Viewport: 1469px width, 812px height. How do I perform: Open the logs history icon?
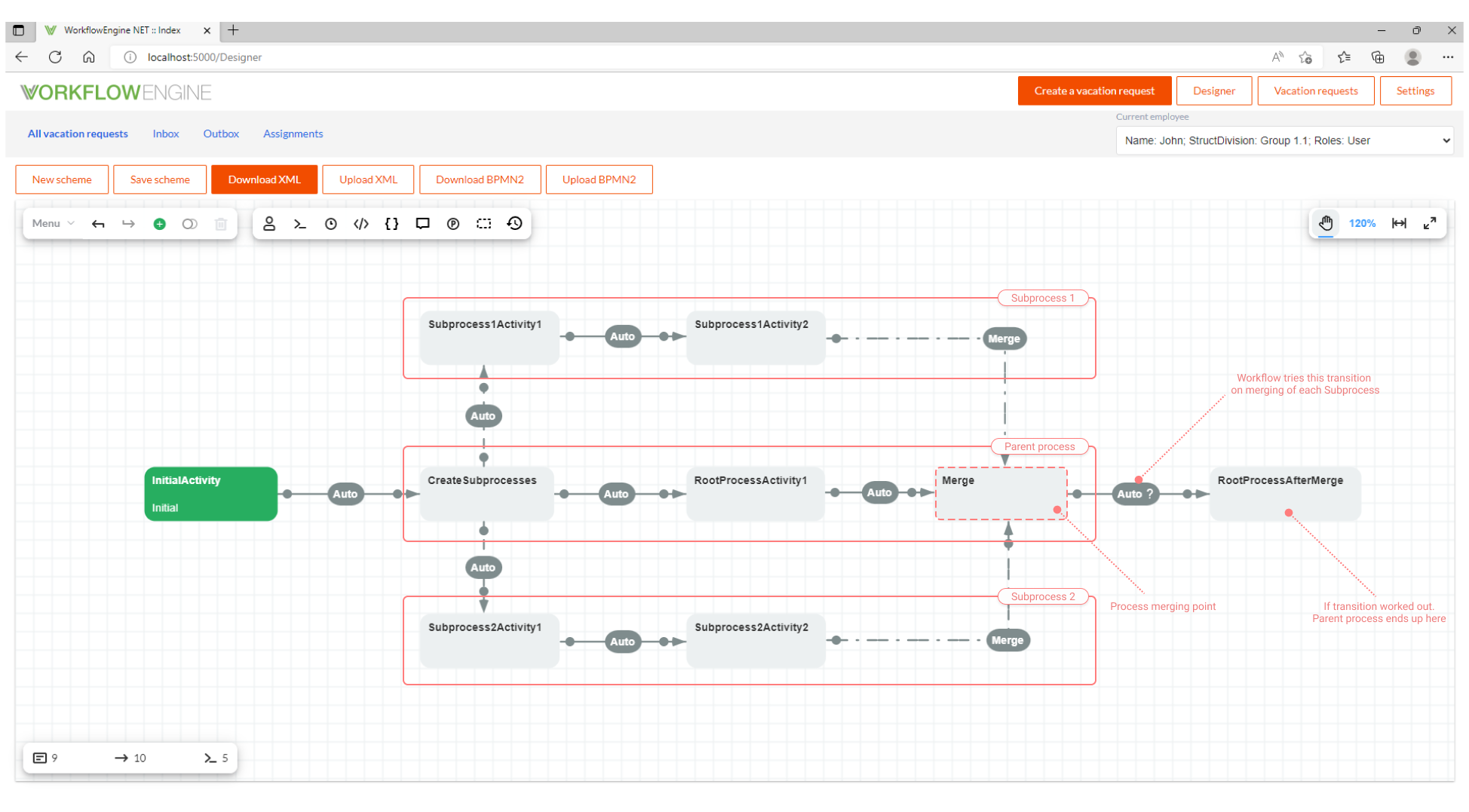[x=515, y=224]
